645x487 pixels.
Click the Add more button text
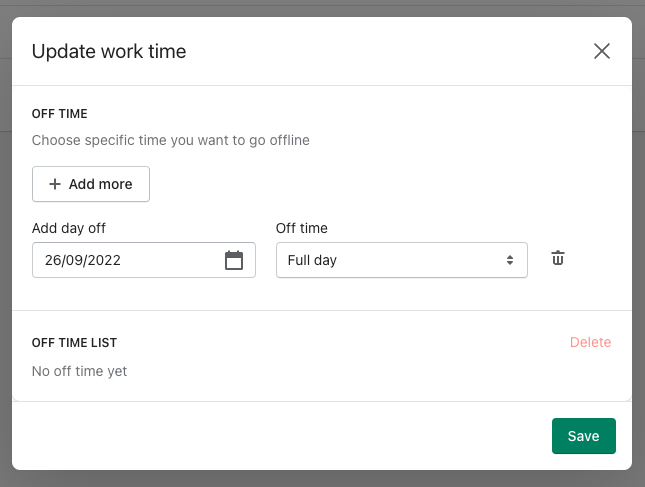(100, 184)
